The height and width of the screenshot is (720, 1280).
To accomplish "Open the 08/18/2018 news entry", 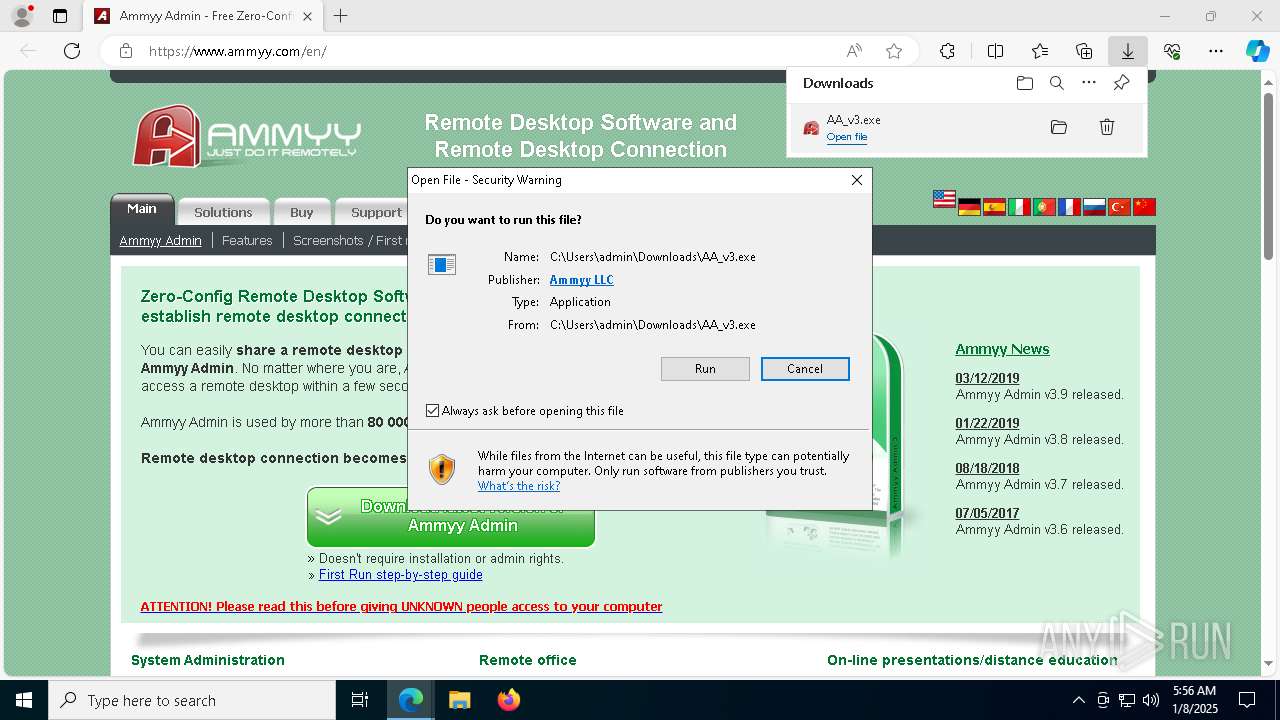I will coord(987,468).
